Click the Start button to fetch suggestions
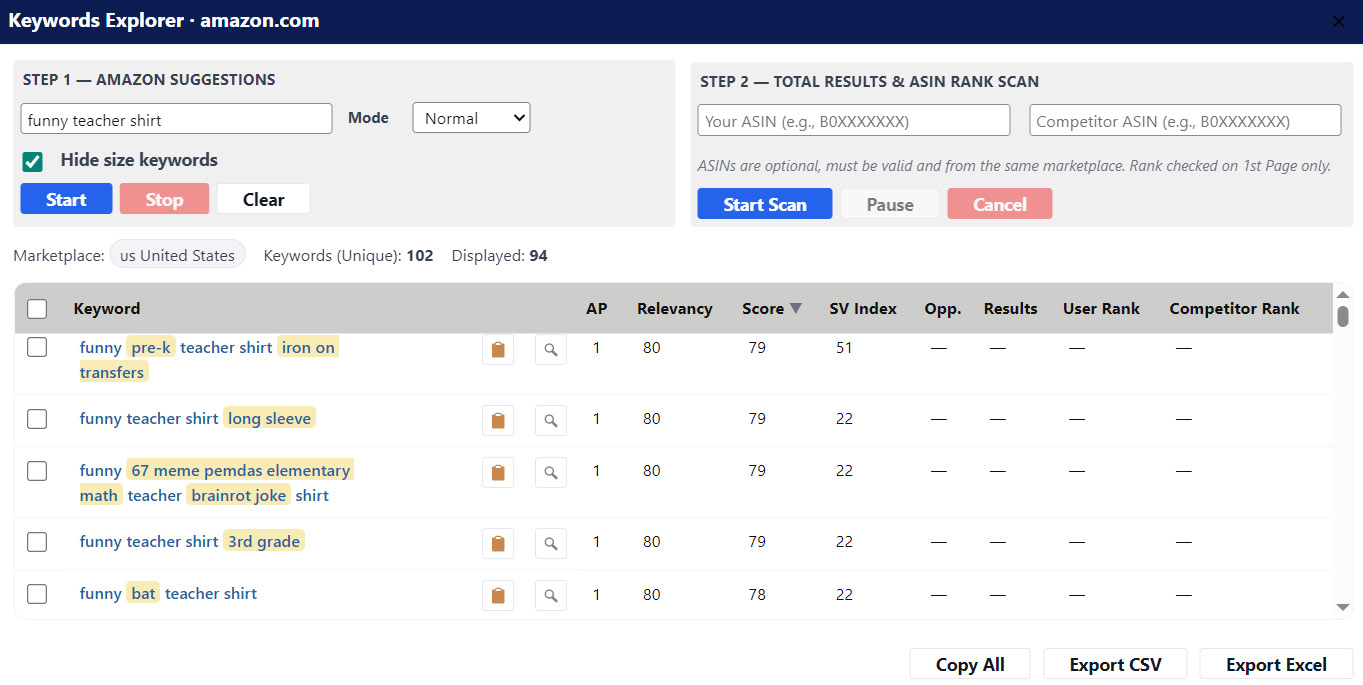This screenshot has height=685, width=1363. coord(66,198)
